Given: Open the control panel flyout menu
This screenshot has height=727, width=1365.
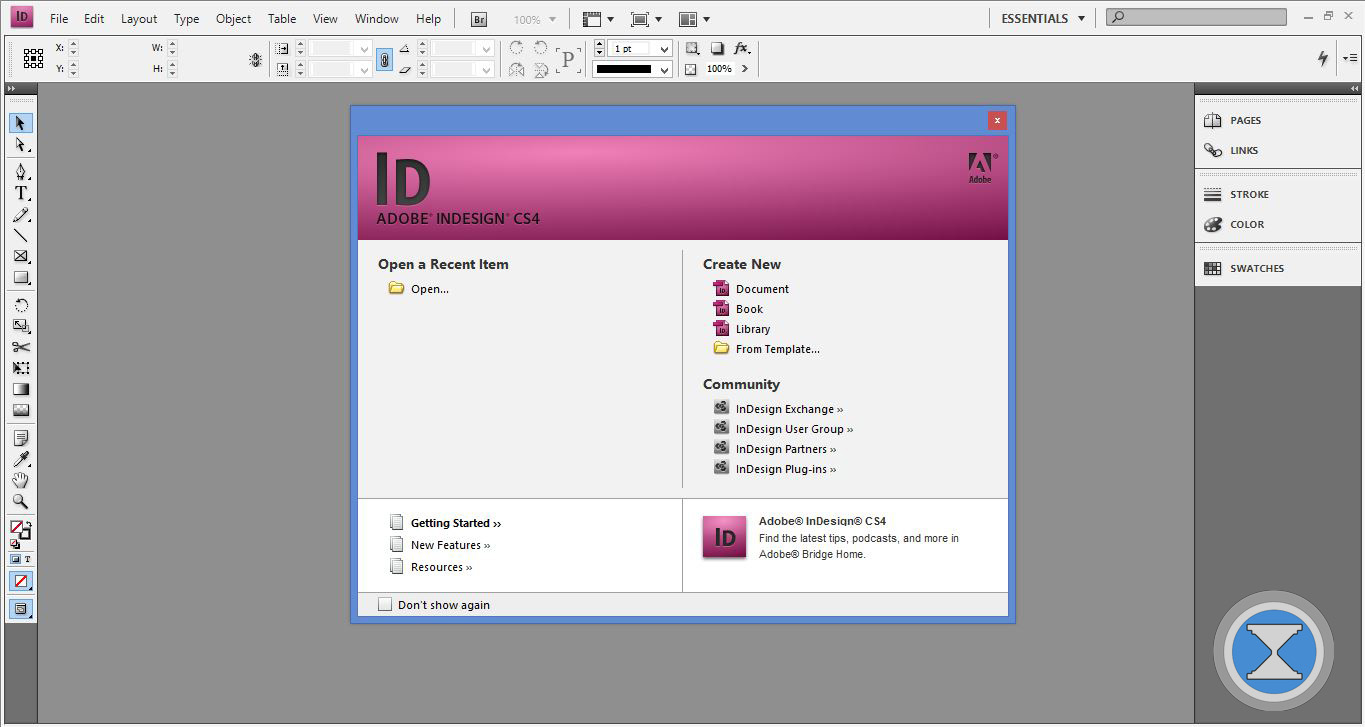Looking at the screenshot, I should [x=1349, y=58].
